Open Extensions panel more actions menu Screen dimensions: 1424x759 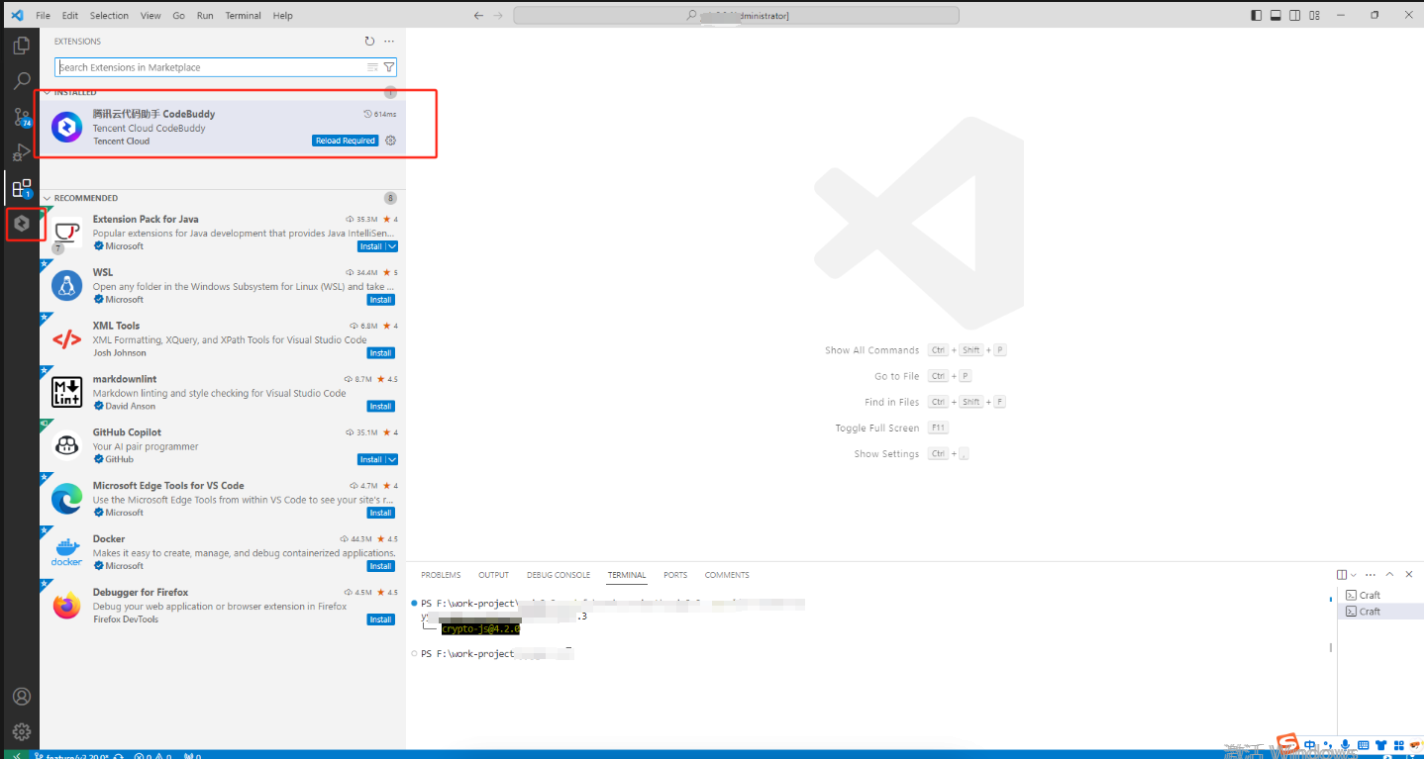click(x=389, y=41)
